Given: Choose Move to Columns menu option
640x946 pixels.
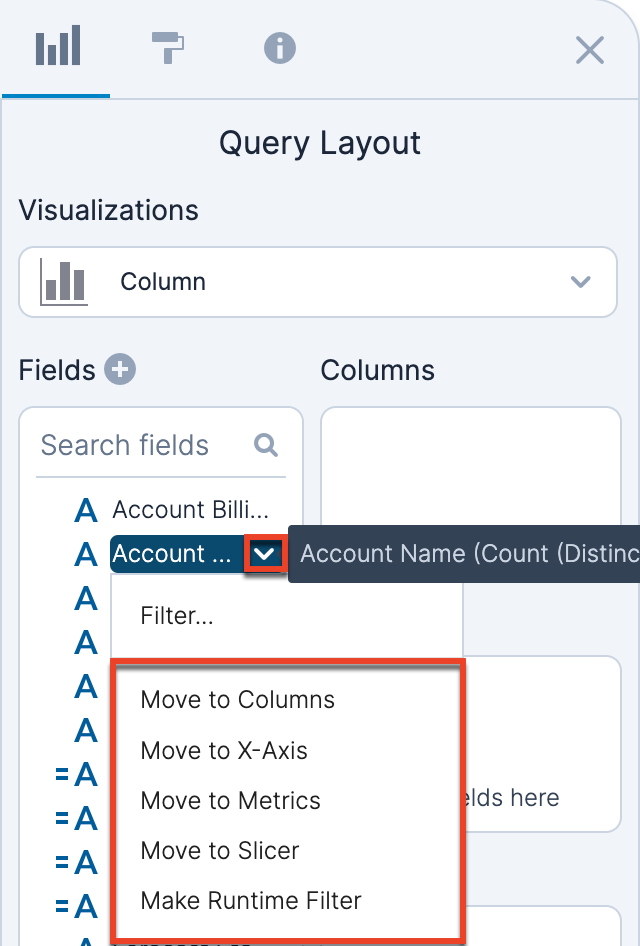Looking at the screenshot, I should click(x=238, y=700).
